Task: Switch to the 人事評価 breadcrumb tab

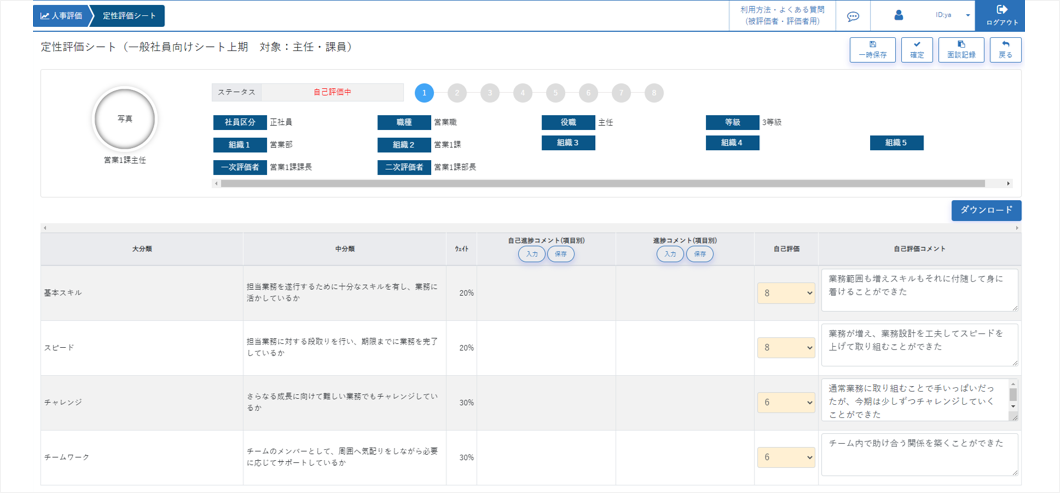Action: click(62, 16)
